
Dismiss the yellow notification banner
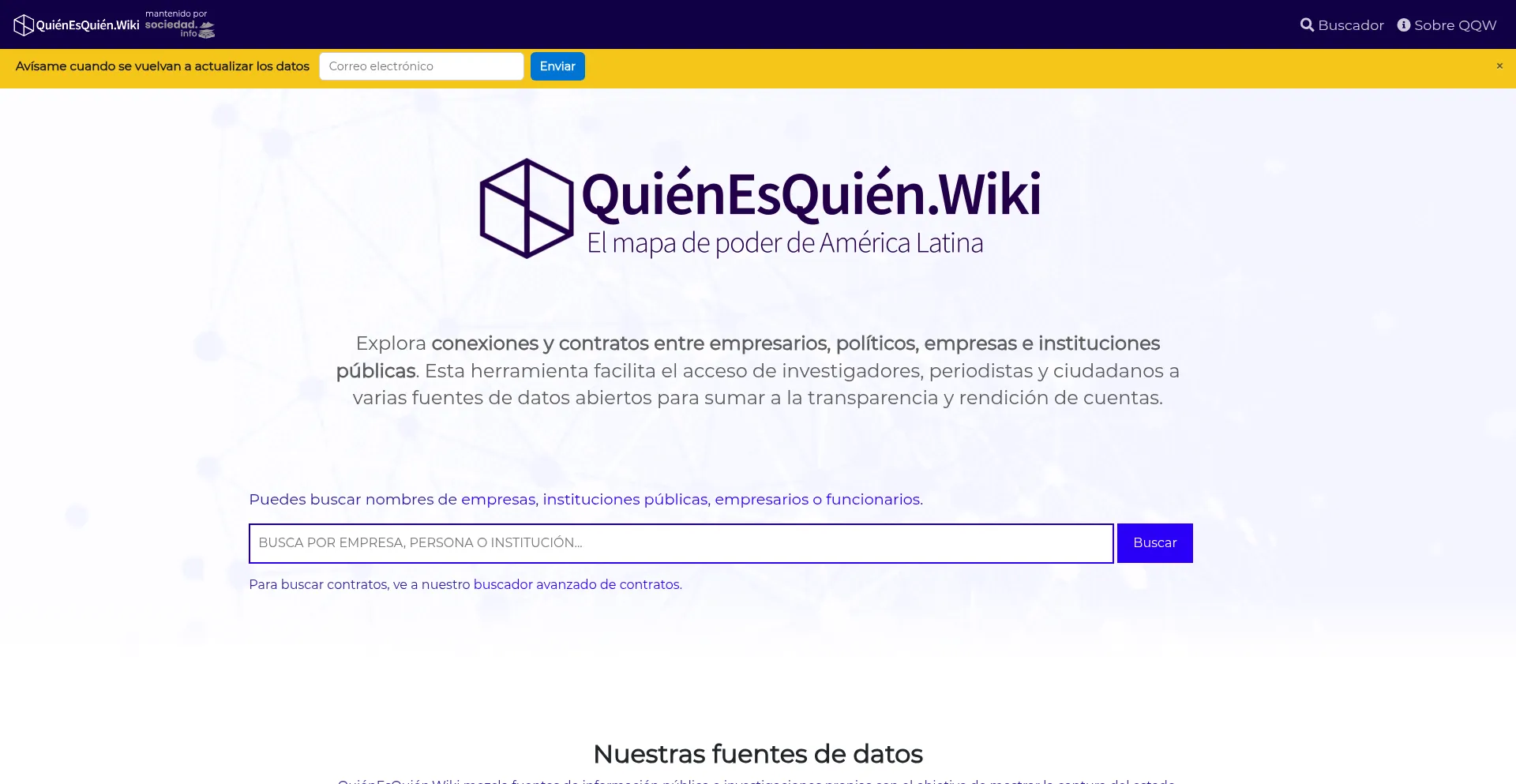[1499, 66]
